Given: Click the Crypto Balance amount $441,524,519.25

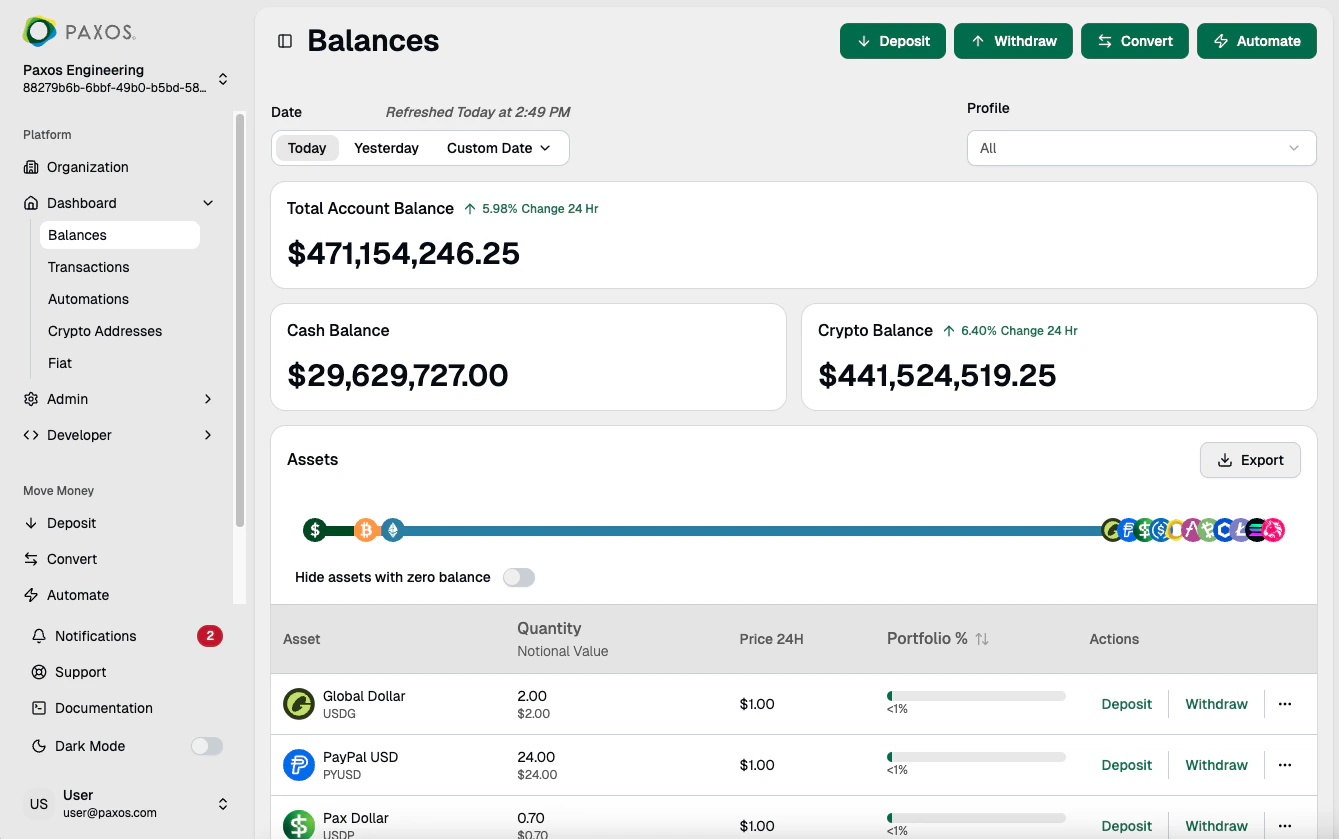Looking at the screenshot, I should [x=937, y=375].
